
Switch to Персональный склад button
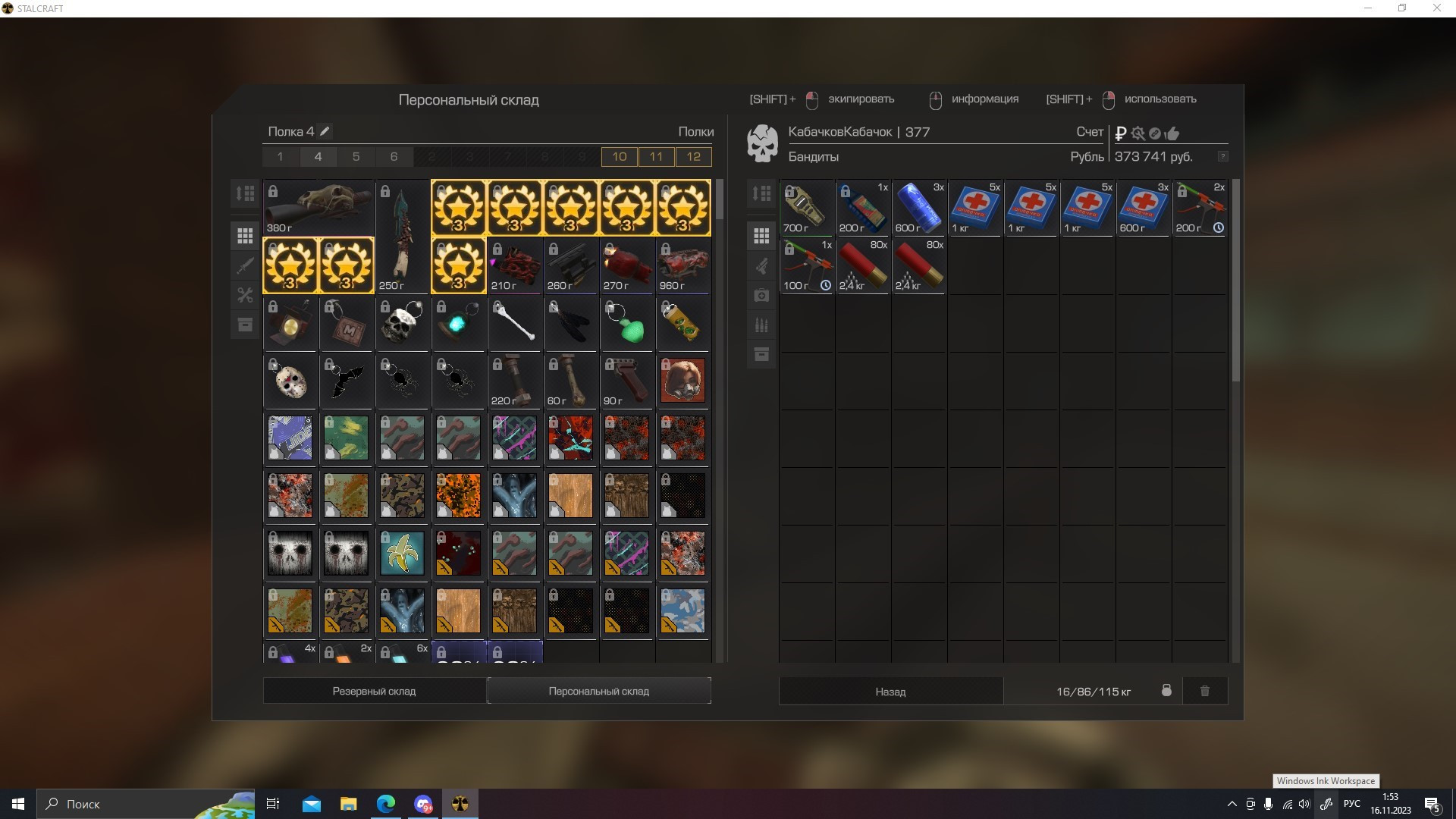pos(599,691)
